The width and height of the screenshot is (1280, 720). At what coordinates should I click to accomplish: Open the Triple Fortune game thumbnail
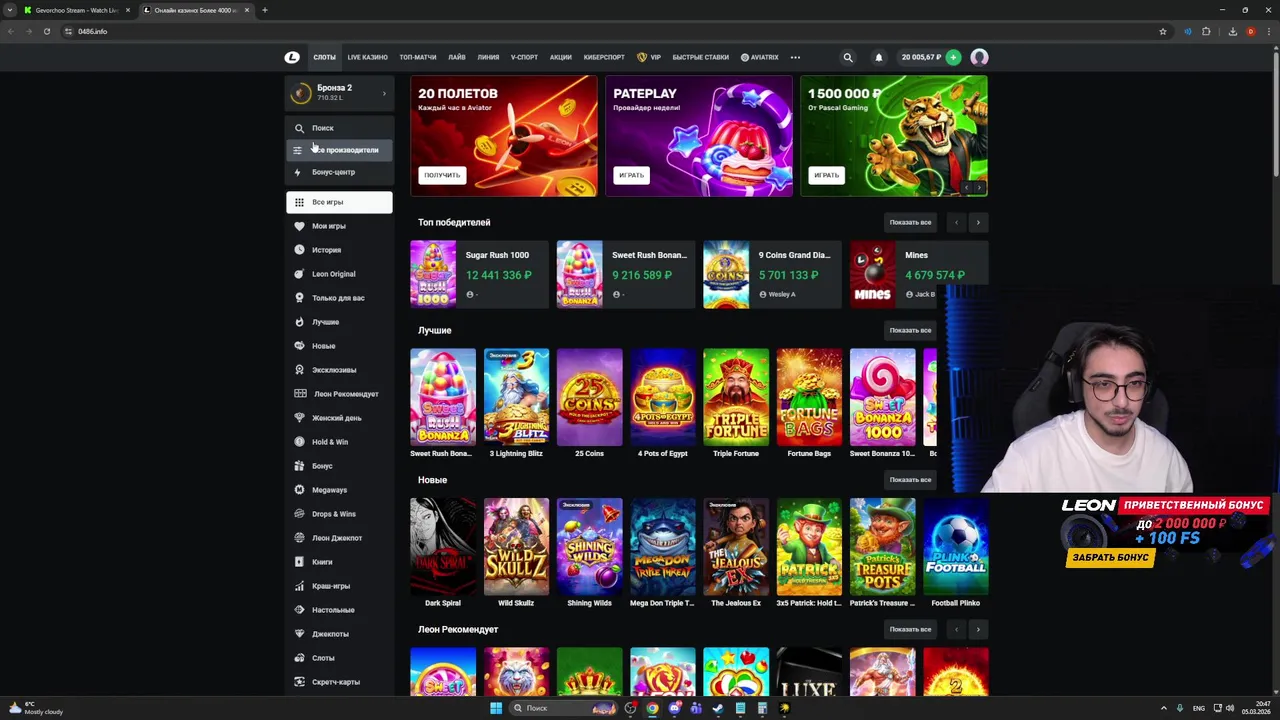point(736,397)
